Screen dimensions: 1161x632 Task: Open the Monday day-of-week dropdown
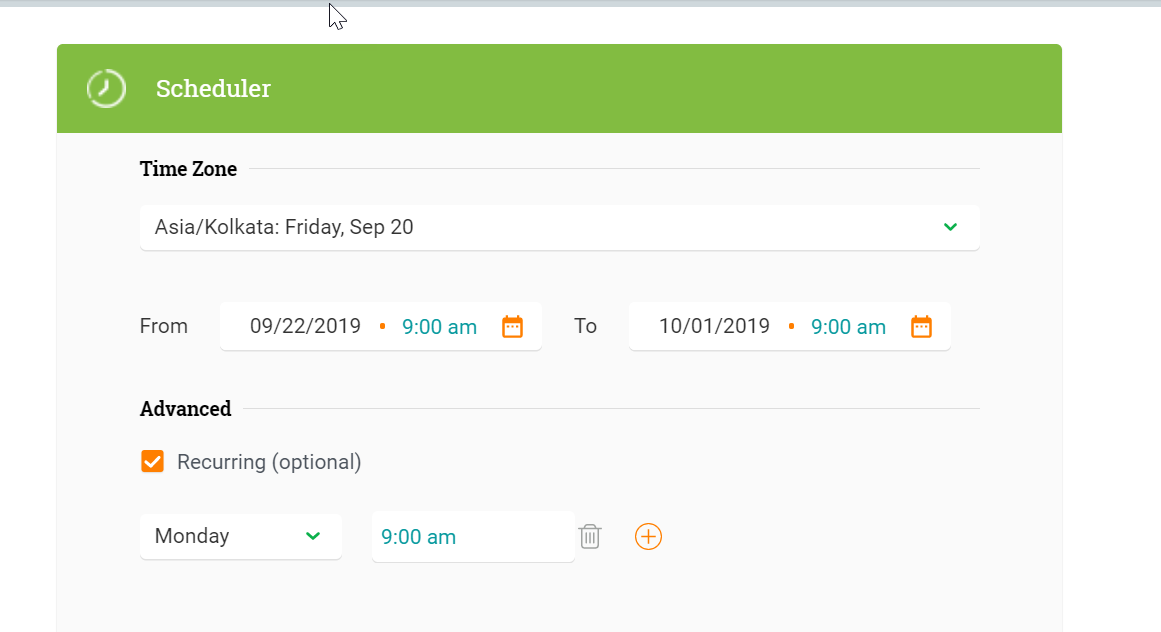[241, 536]
